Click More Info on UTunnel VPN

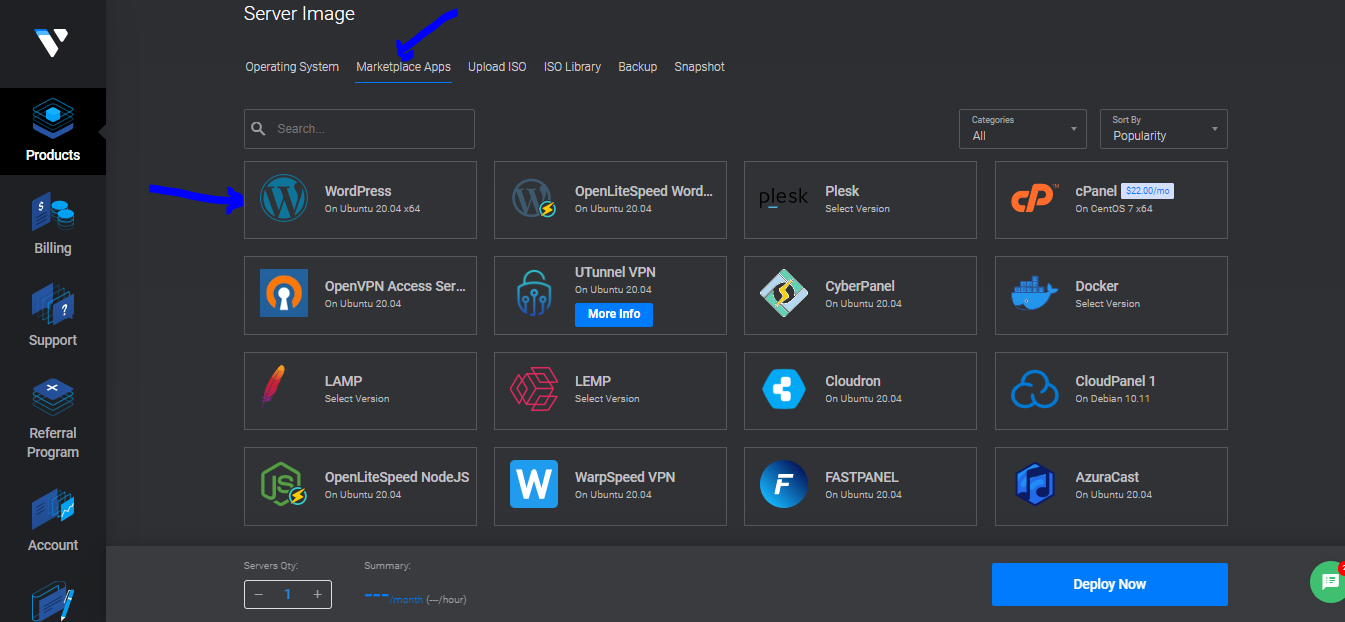point(614,314)
